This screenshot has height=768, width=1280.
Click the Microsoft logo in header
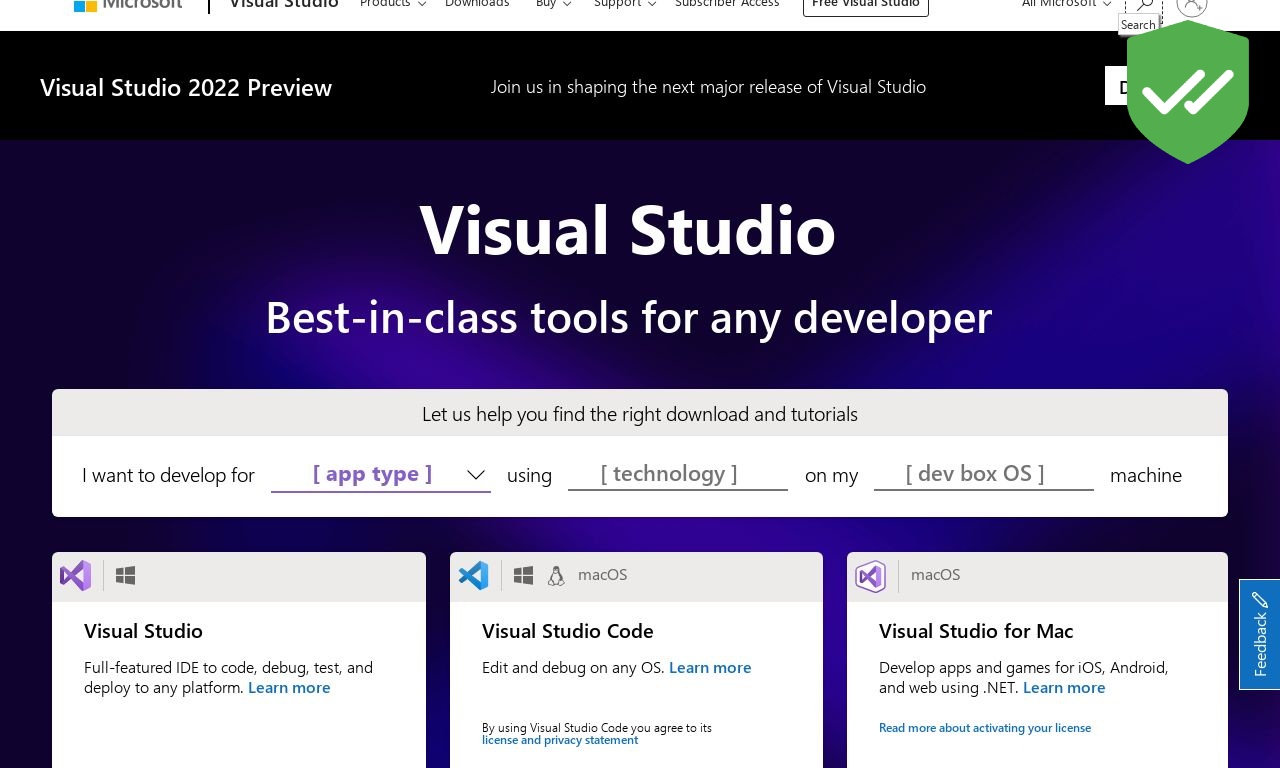128,4
